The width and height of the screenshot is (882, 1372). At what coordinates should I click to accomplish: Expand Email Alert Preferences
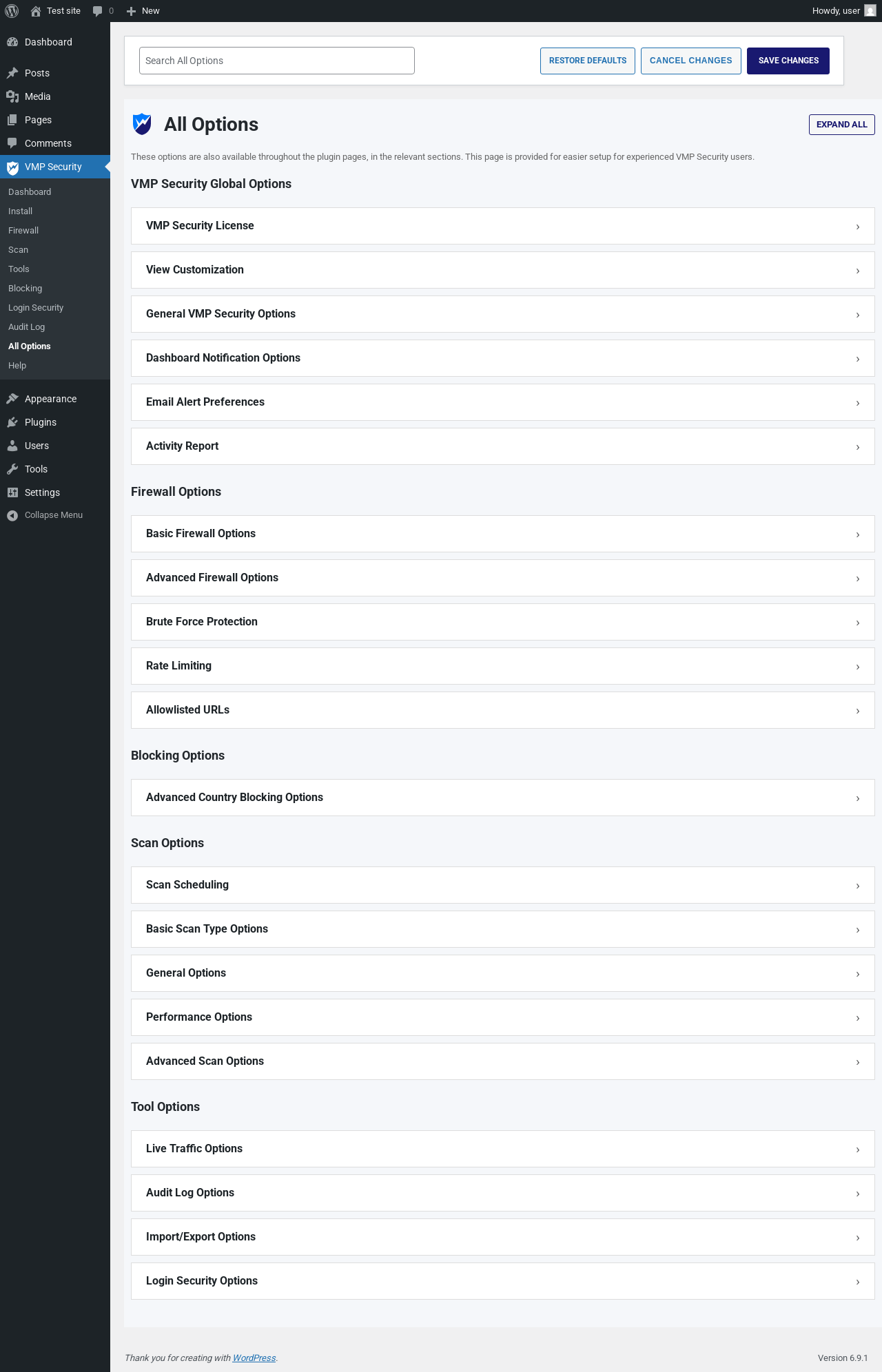coord(503,402)
